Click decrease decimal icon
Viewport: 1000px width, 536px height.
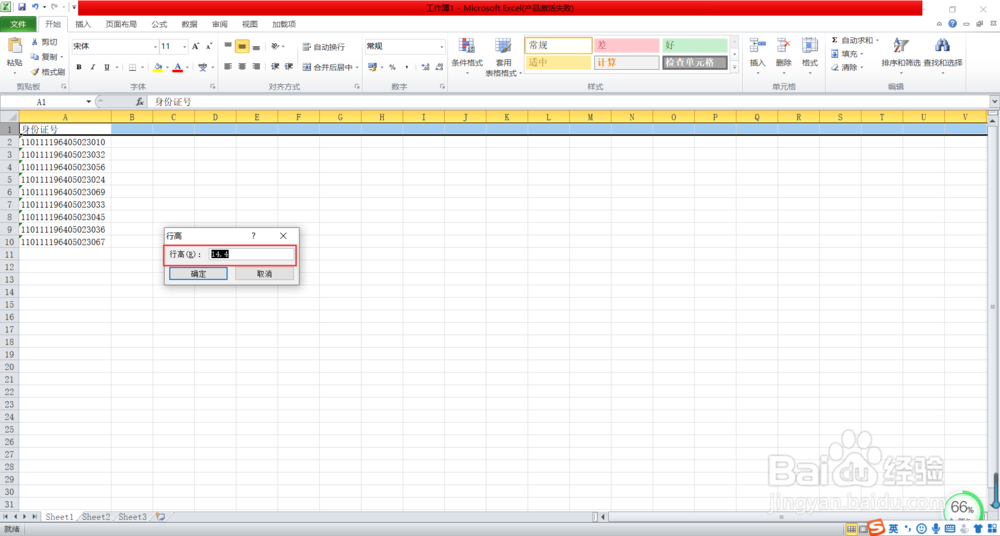coord(439,67)
